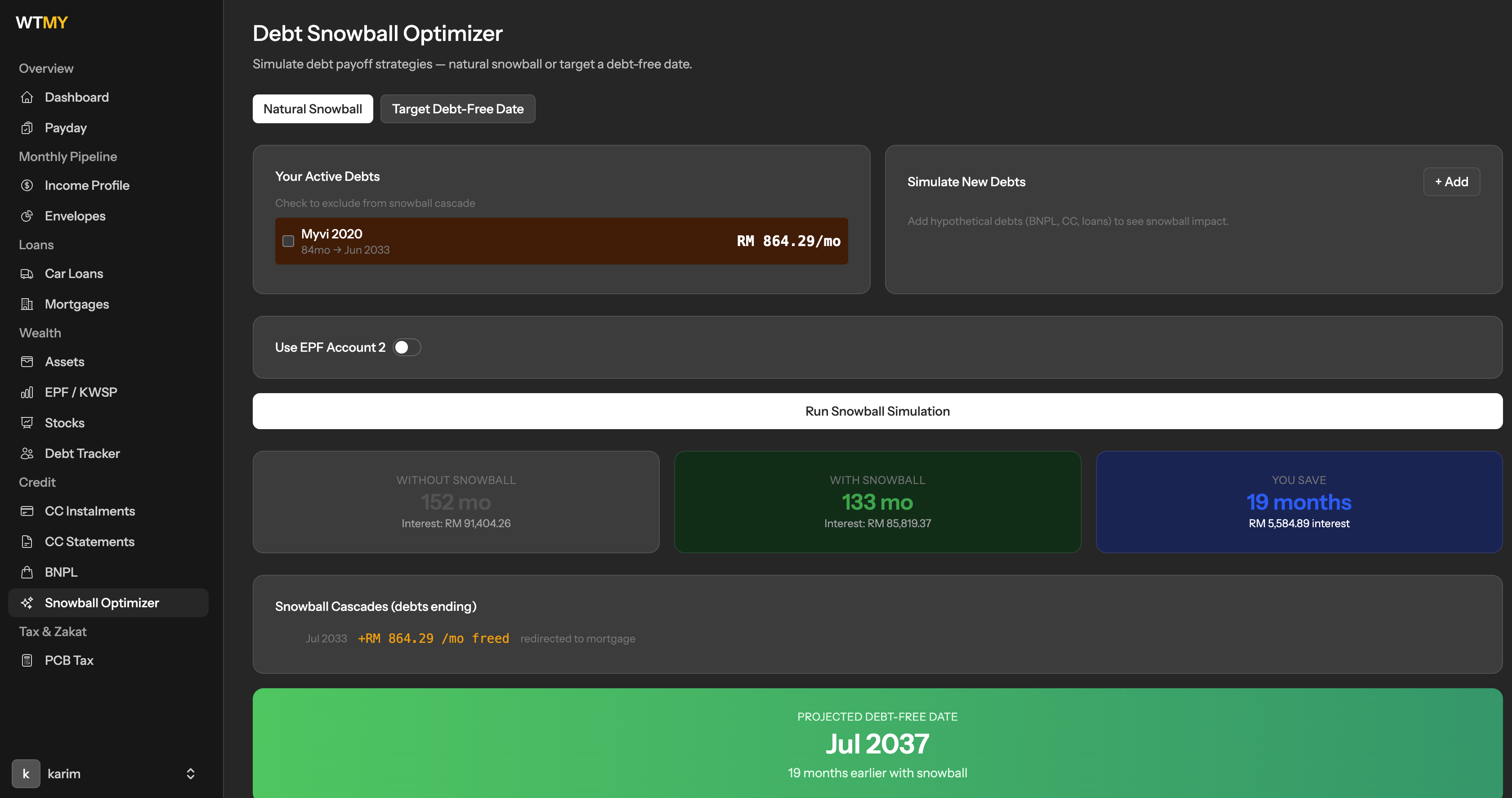Click RM 864.29/mo payment amount
Viewport: 1512px width, 798px height.
[788, 242]
